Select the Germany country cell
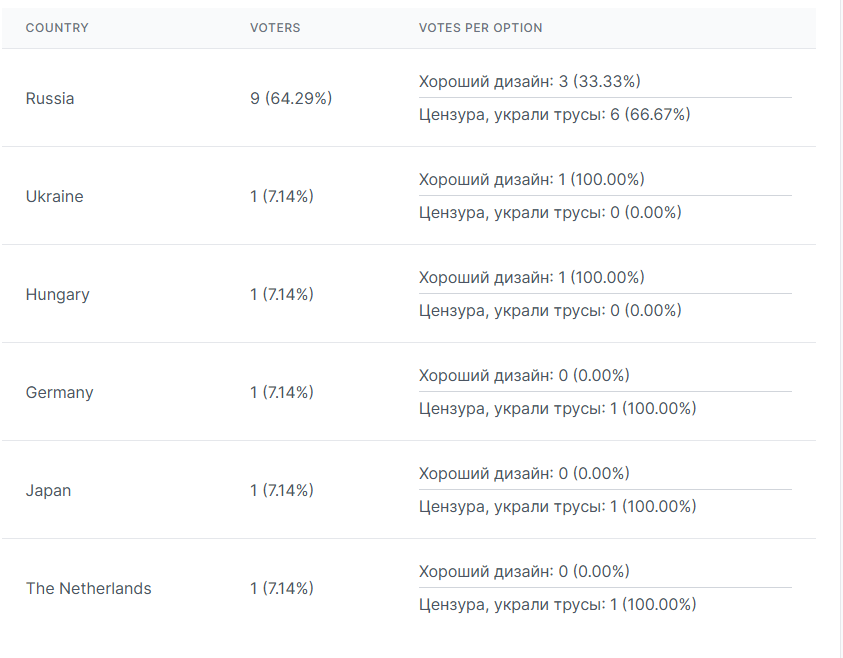The image size is (843, 658). click(x=60, y=393)
